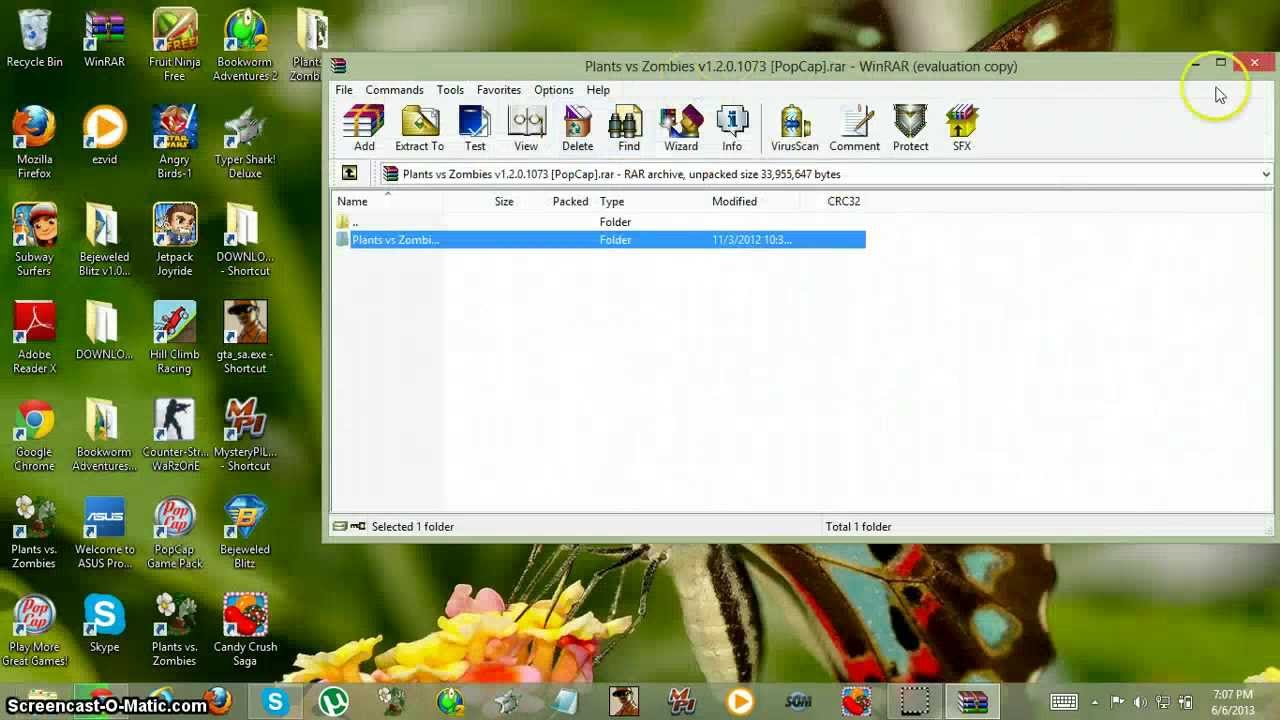This screenshot has height=720, width=1280.
Task: Click the SFX toolbar icon
Action: click(962, 128)
